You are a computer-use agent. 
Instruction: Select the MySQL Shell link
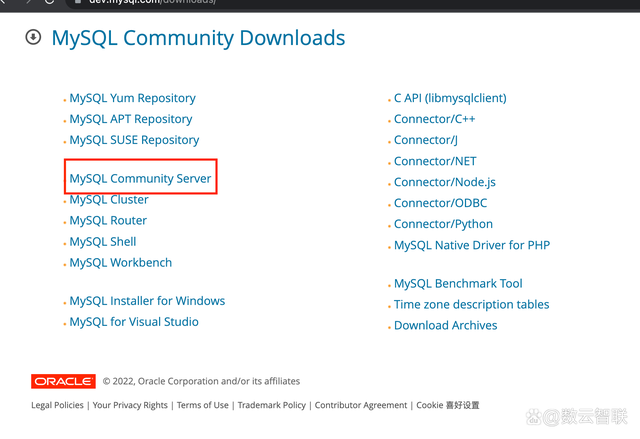coord(102,242)
